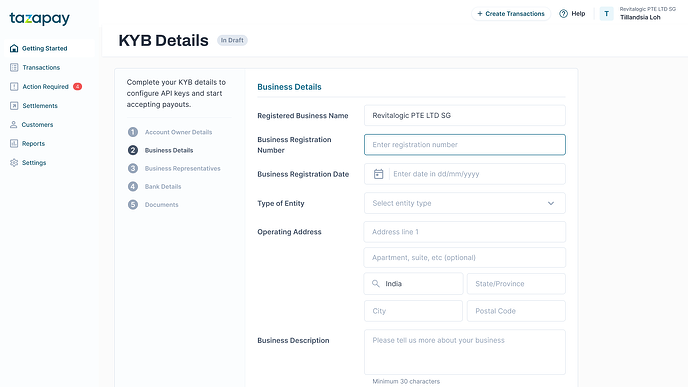
Task: Open the calendar icon in the date field
Action: tap(378, 174)
